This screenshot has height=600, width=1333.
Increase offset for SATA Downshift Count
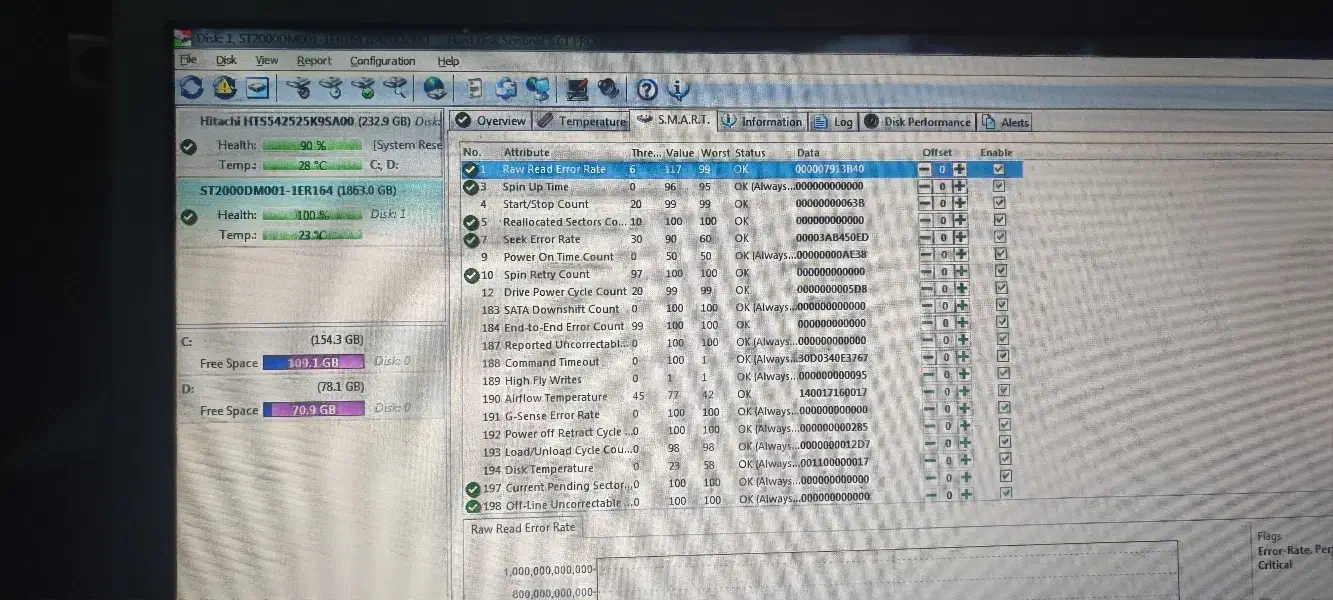pyautogui.click(x=962, y=306)
